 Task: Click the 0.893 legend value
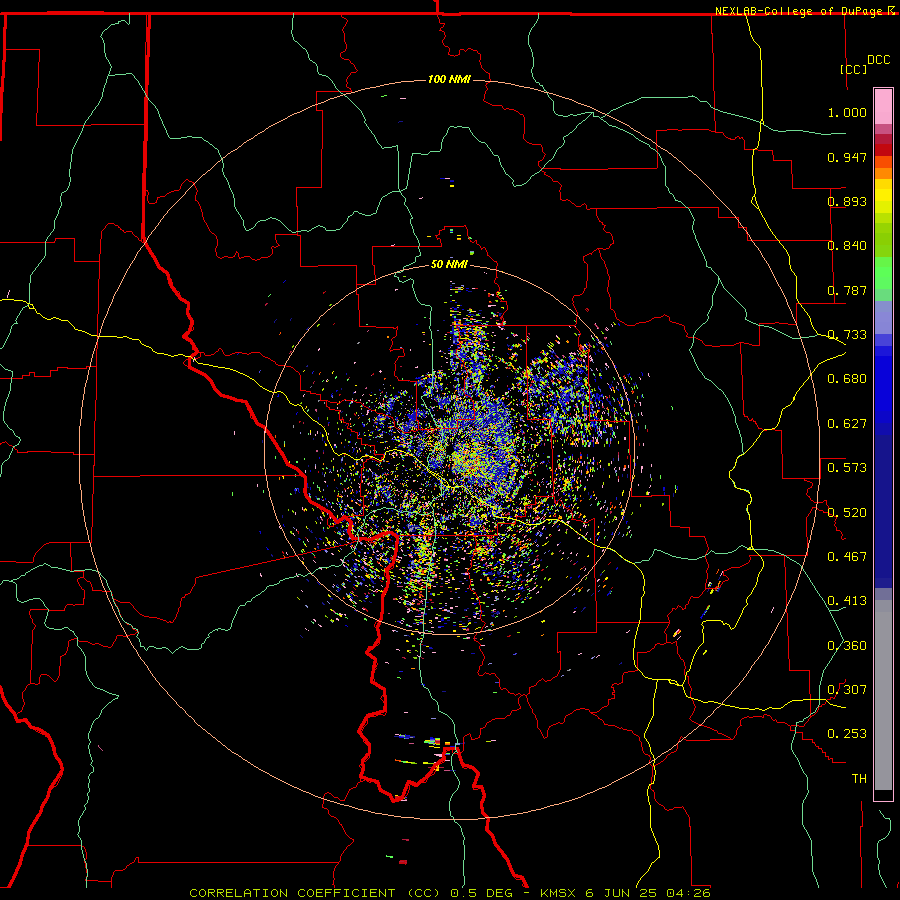(847, 201)
